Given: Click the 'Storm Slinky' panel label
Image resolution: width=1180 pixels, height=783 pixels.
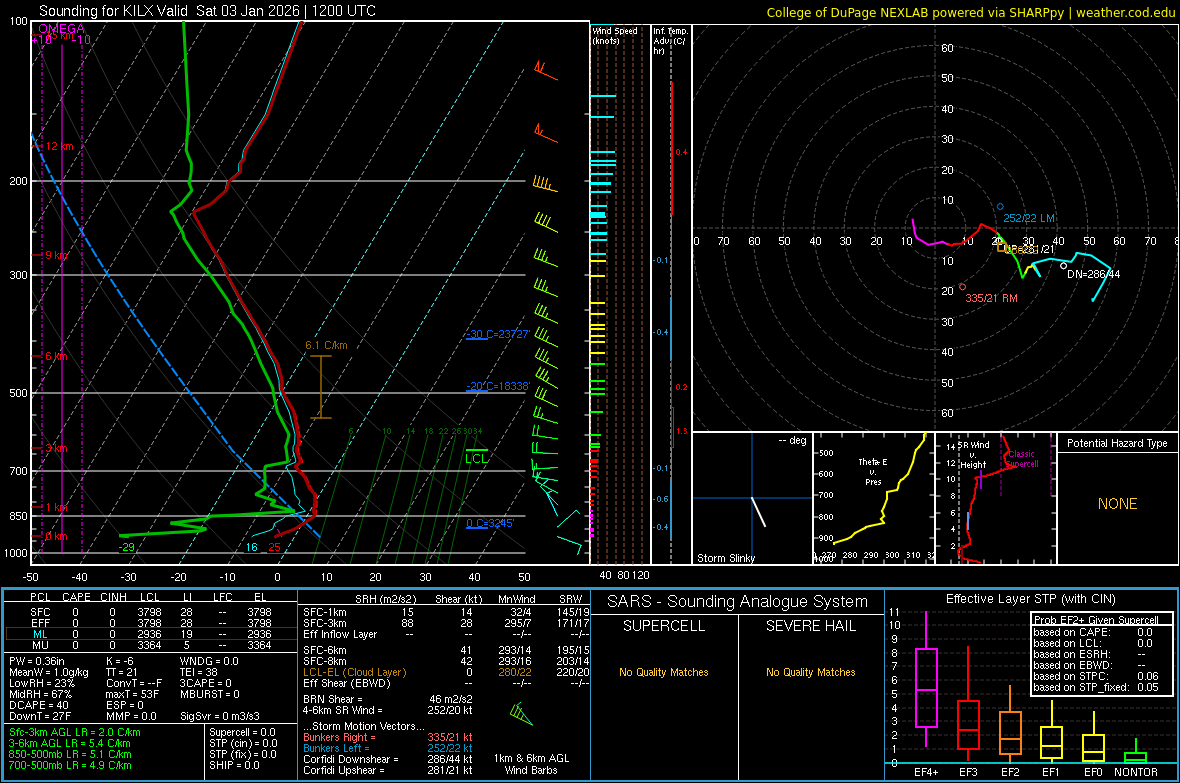Looking at the screenshot, I should click(725, 558).
